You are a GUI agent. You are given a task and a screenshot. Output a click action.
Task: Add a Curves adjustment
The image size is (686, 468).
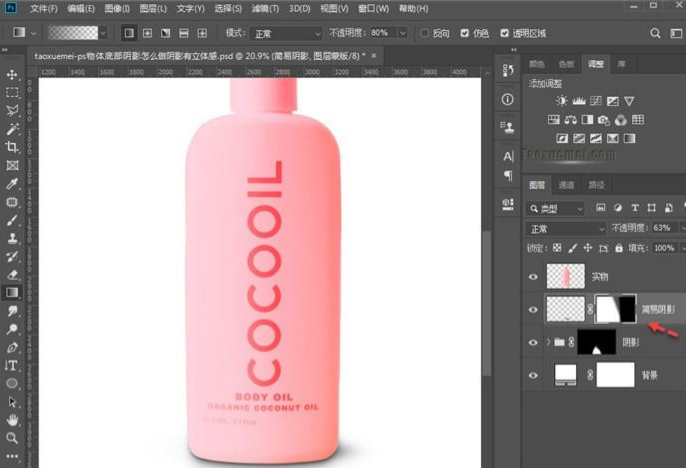tap(596, 101)
